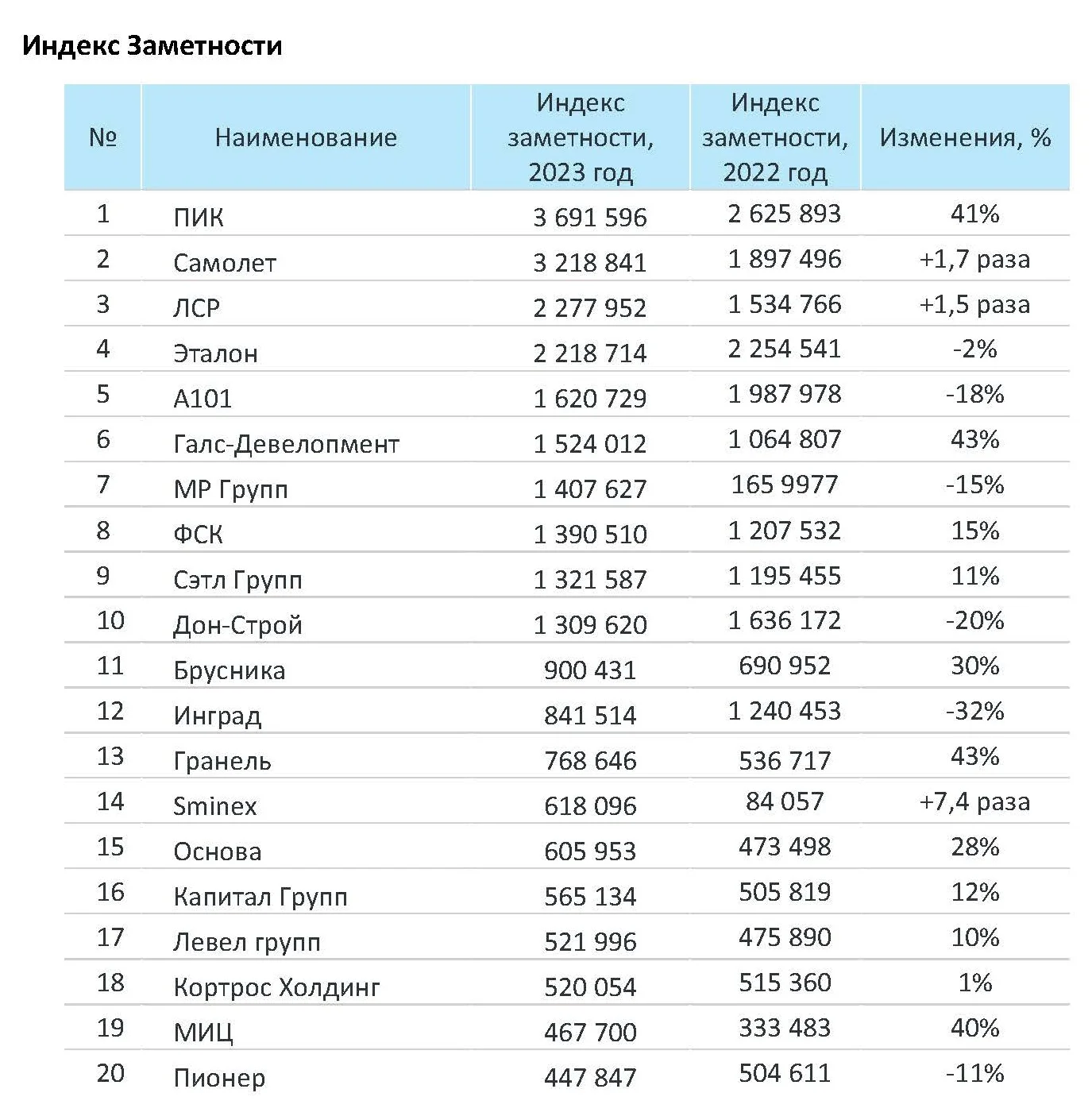Click МИЦ's 2023 value 467 700
Image resolution: width=1092 pixels, height=1116 pixels.
[590, 1032]
